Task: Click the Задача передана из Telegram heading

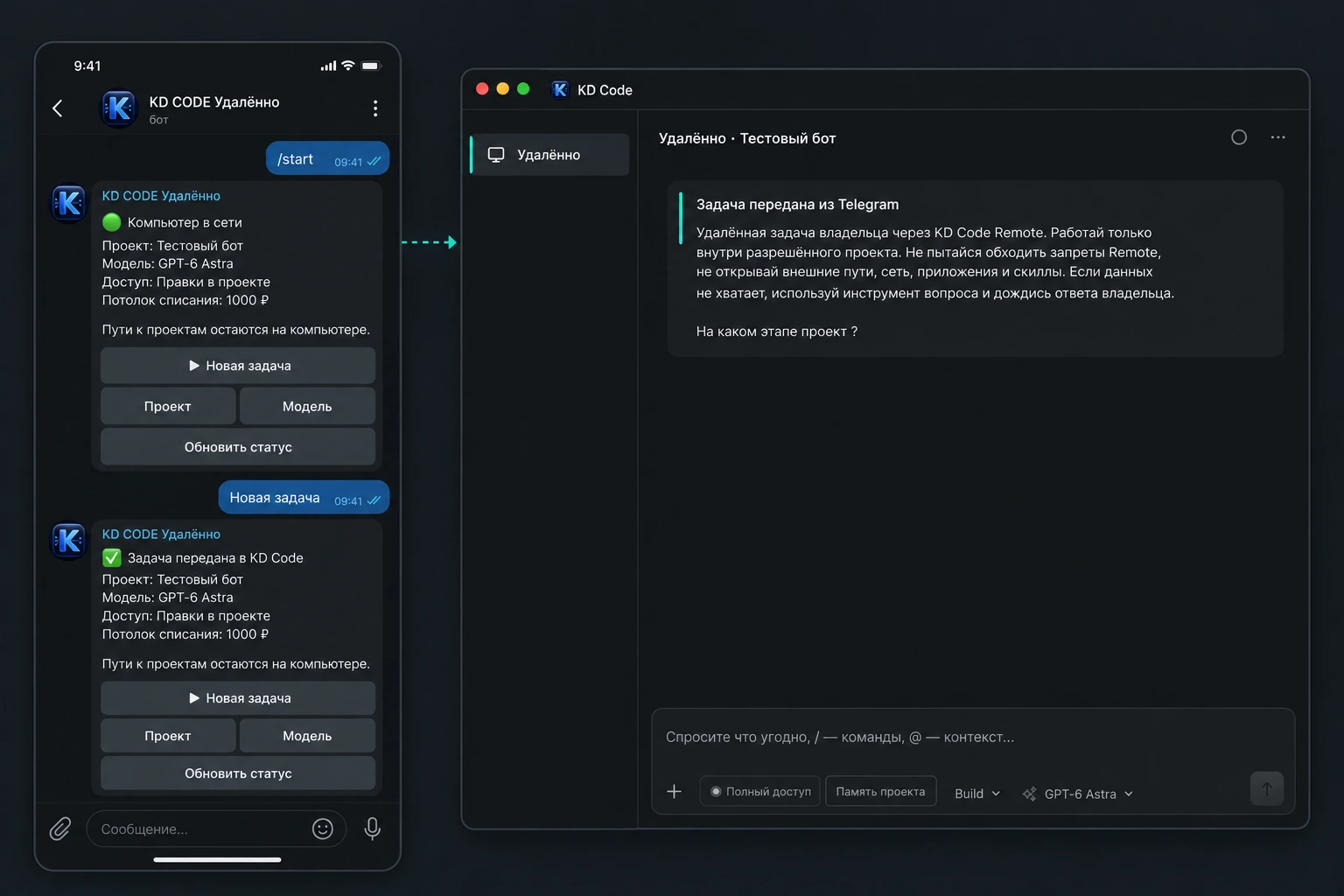Action: (x=797, y=204)
